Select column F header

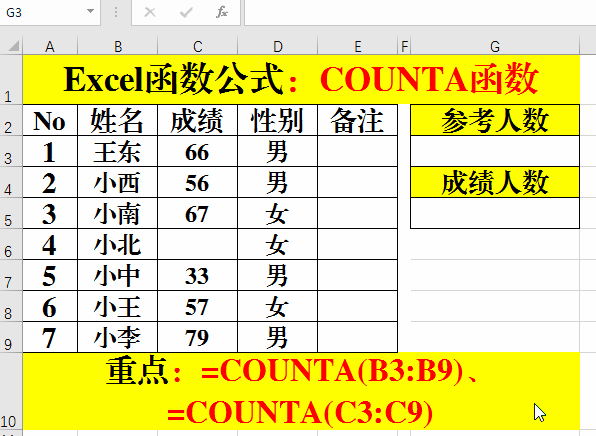404,46
